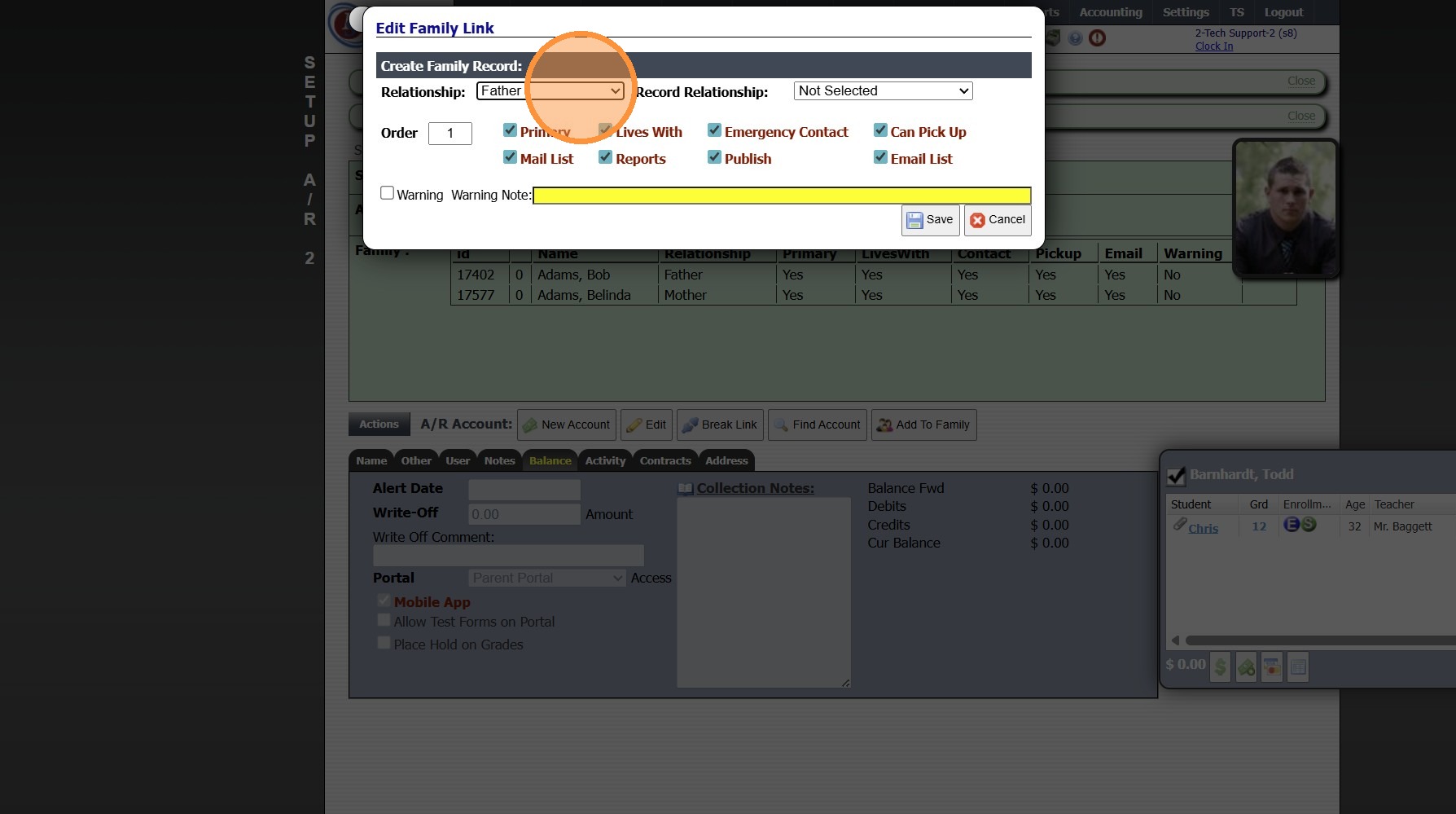Save the family link
The image size is (1456, 814).
pyautogui.click(x=930, y=220)
